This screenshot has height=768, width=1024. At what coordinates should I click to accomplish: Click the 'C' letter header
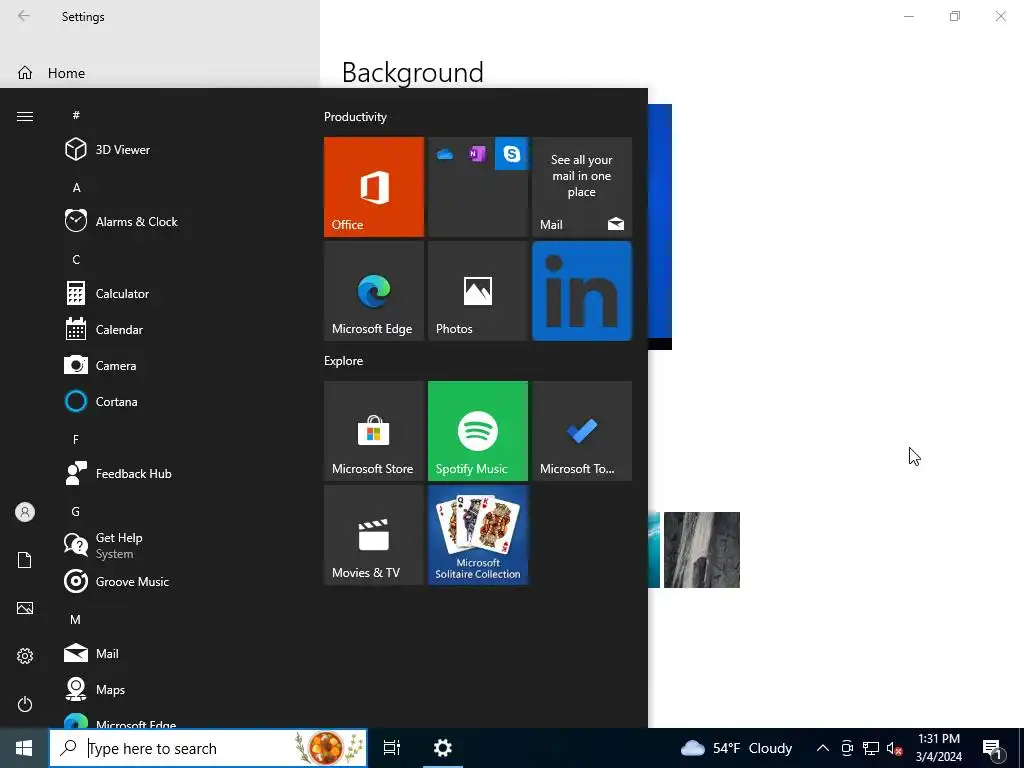pos(76,259)
